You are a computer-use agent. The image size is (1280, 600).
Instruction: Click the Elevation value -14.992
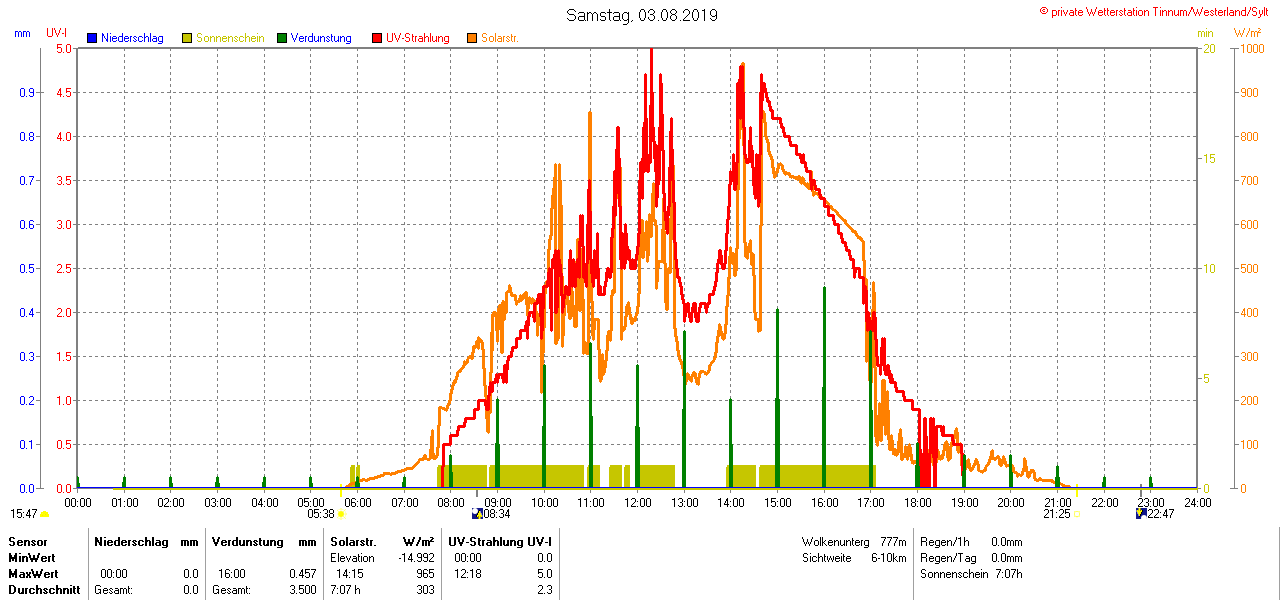(418, 558)
